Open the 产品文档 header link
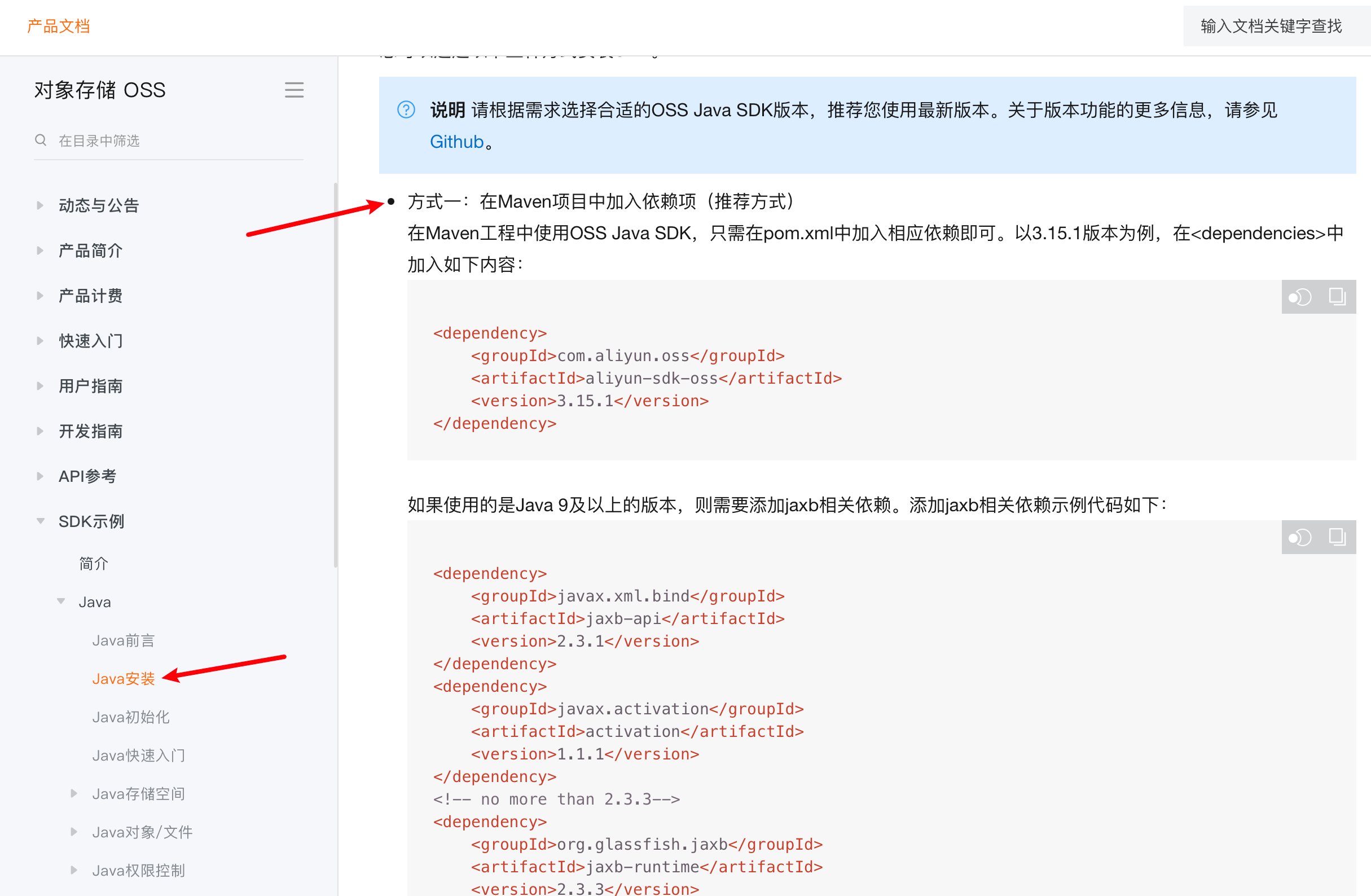The height and width of the screenshot is (896, 1371). (x=59, y=27)
